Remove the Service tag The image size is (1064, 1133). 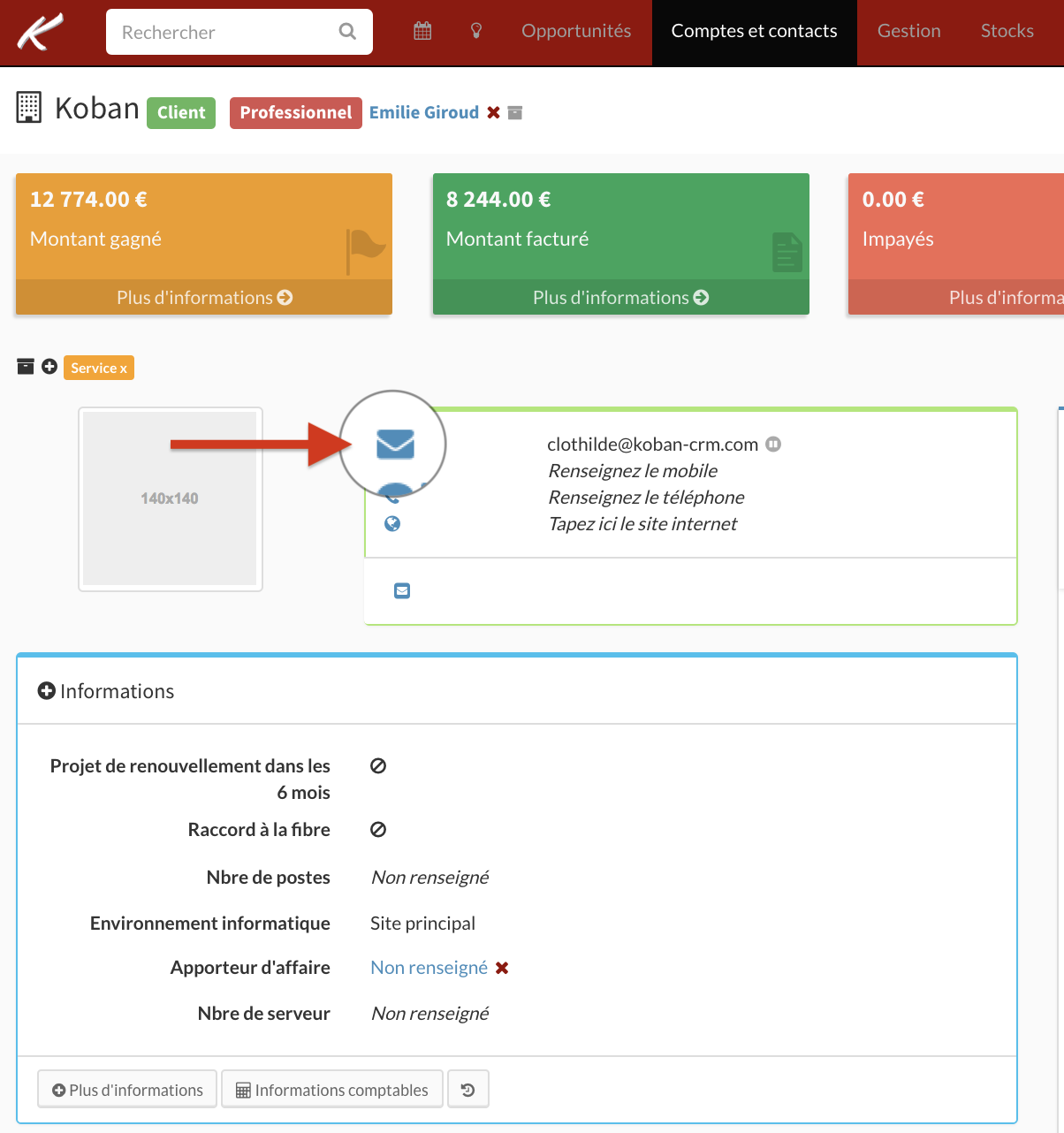coord(124,369)
